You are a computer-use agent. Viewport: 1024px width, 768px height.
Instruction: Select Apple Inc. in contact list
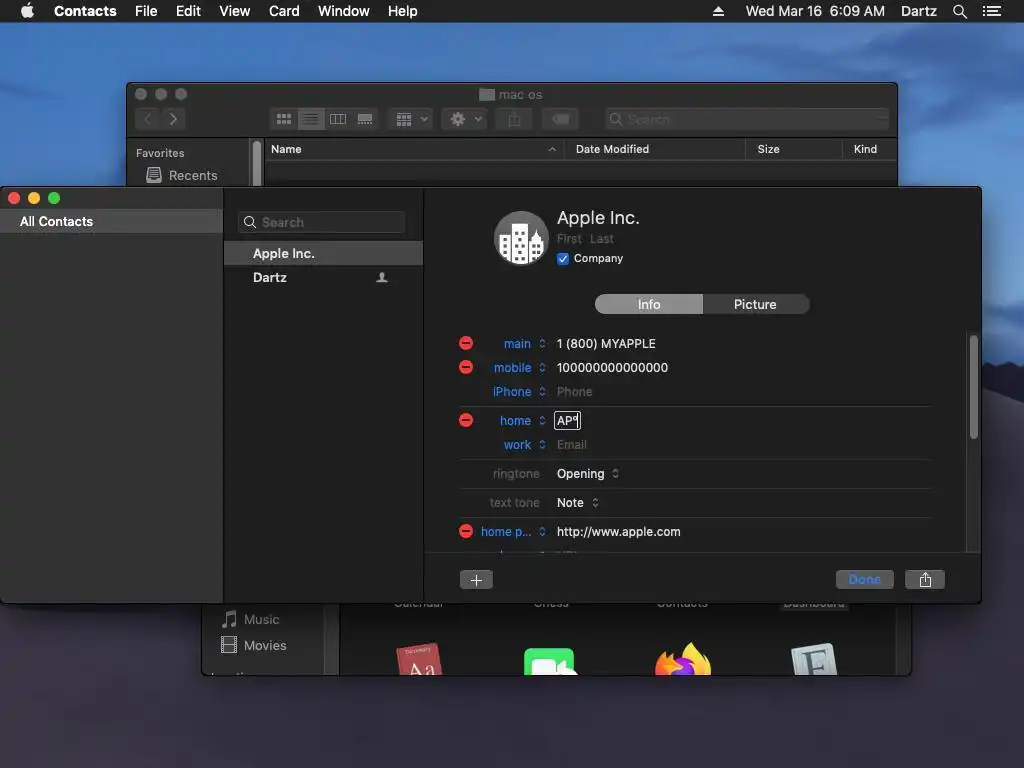click(323, 253)
